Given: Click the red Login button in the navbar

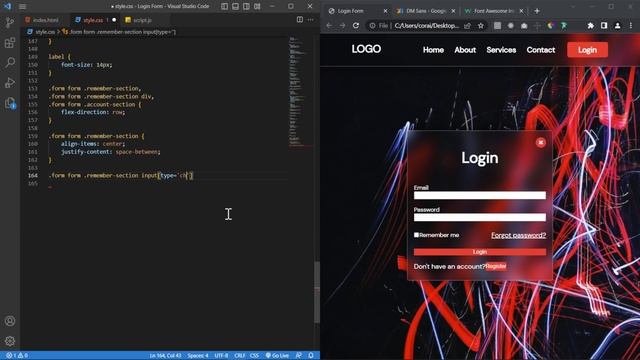Looking at the screenshot, I should [x=587, y=50].
